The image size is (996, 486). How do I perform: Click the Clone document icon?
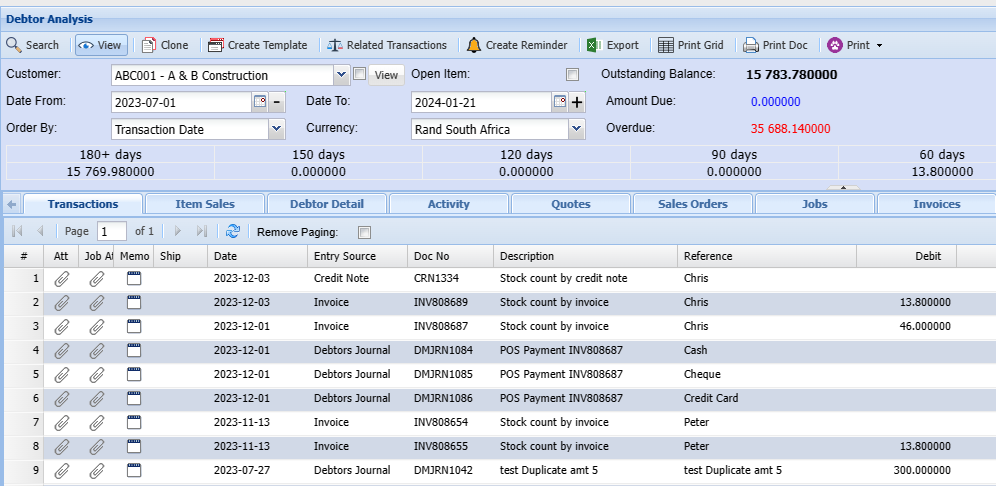point(149,45)
